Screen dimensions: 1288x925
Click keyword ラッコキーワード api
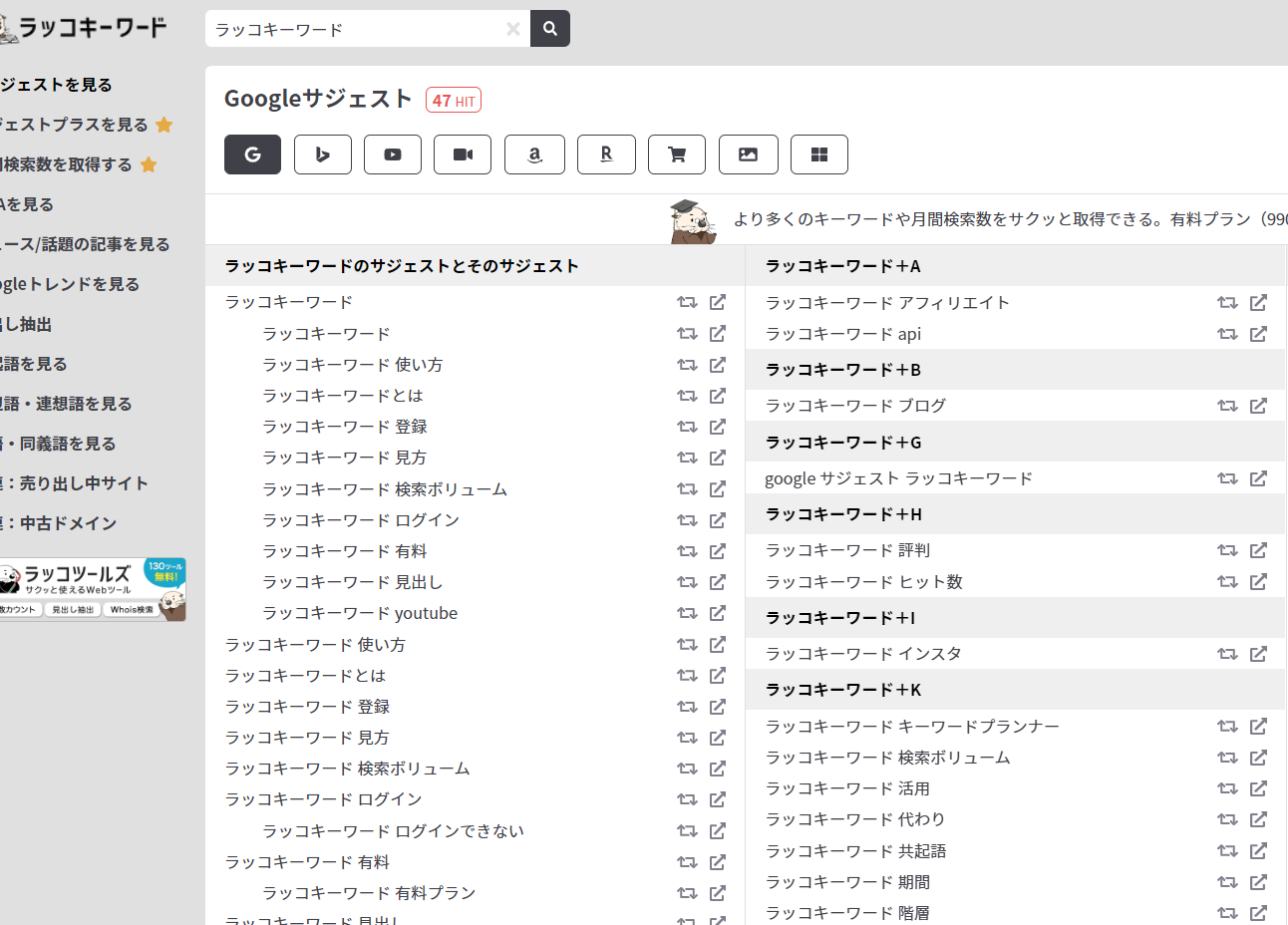click(843, 334)
